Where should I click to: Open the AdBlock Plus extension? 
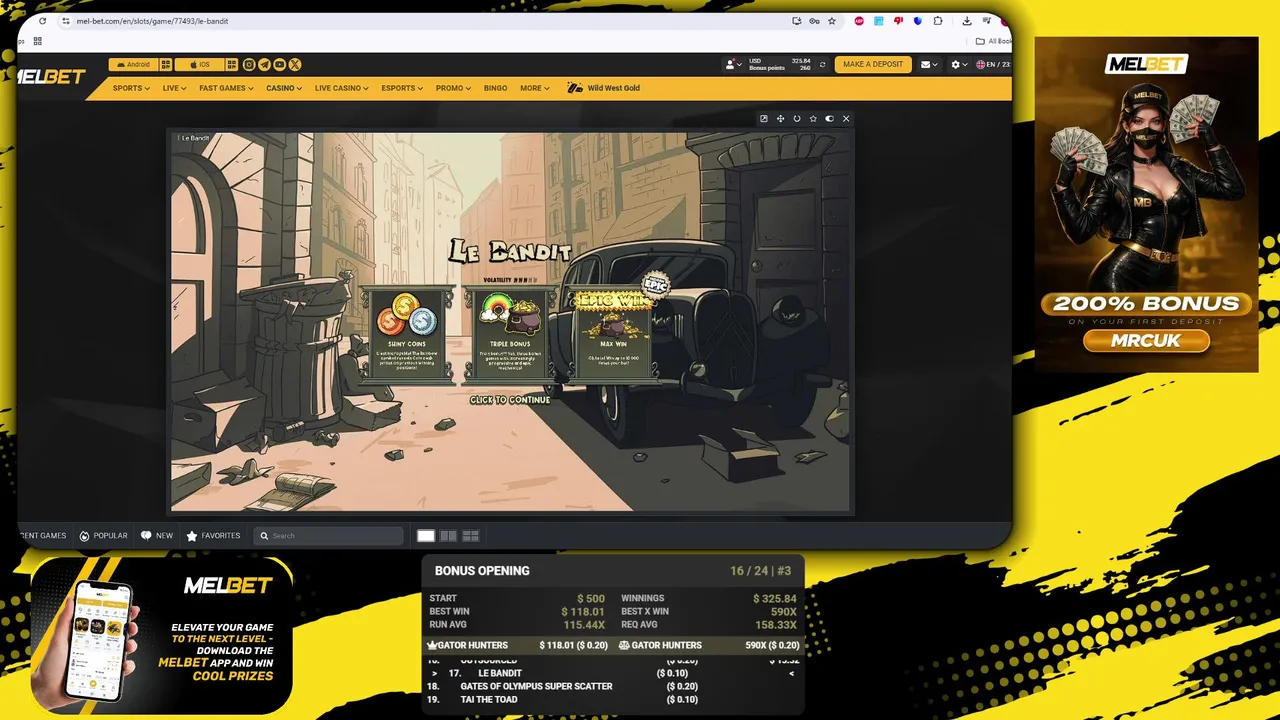click(859, 21)
